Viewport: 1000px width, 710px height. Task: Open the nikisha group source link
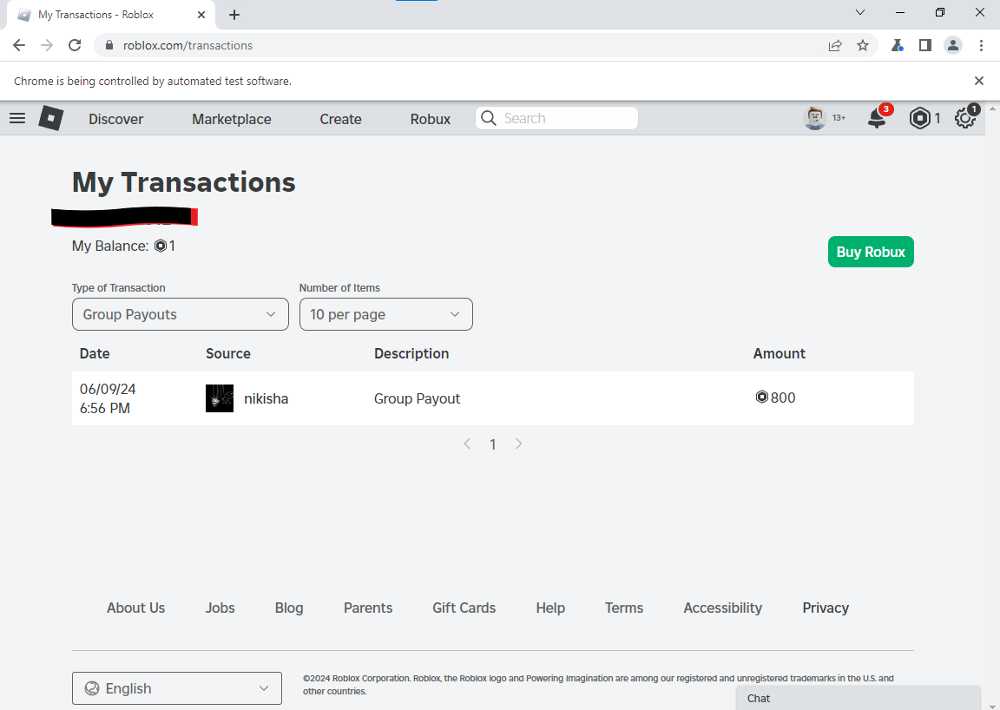point(266,399)
